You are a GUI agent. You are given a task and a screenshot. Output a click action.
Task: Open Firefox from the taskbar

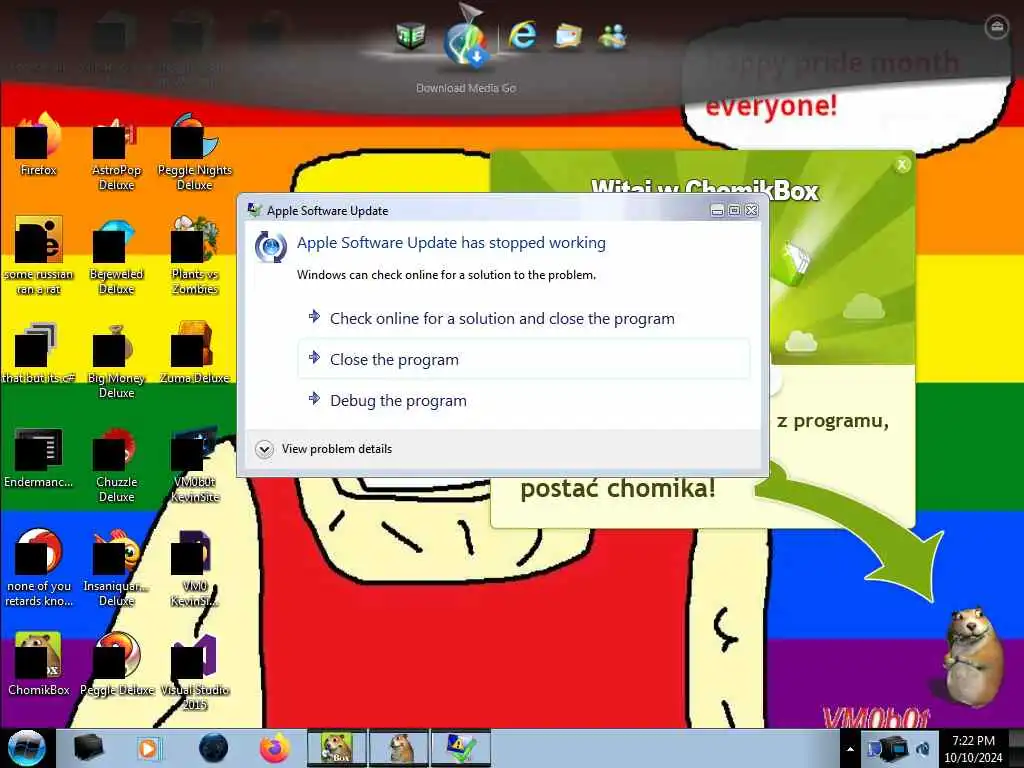point(275,748)
